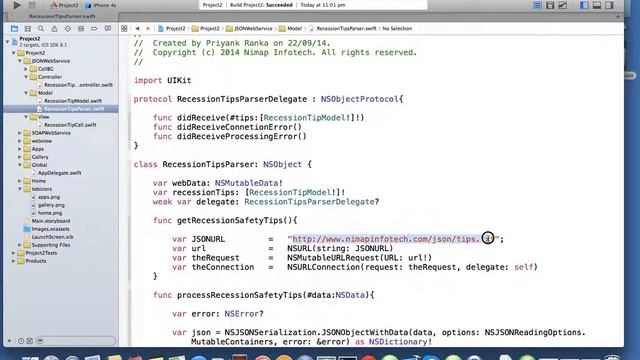Open the Find navigator magnifier icon
The image size is (640, 360).
[41, 29]
